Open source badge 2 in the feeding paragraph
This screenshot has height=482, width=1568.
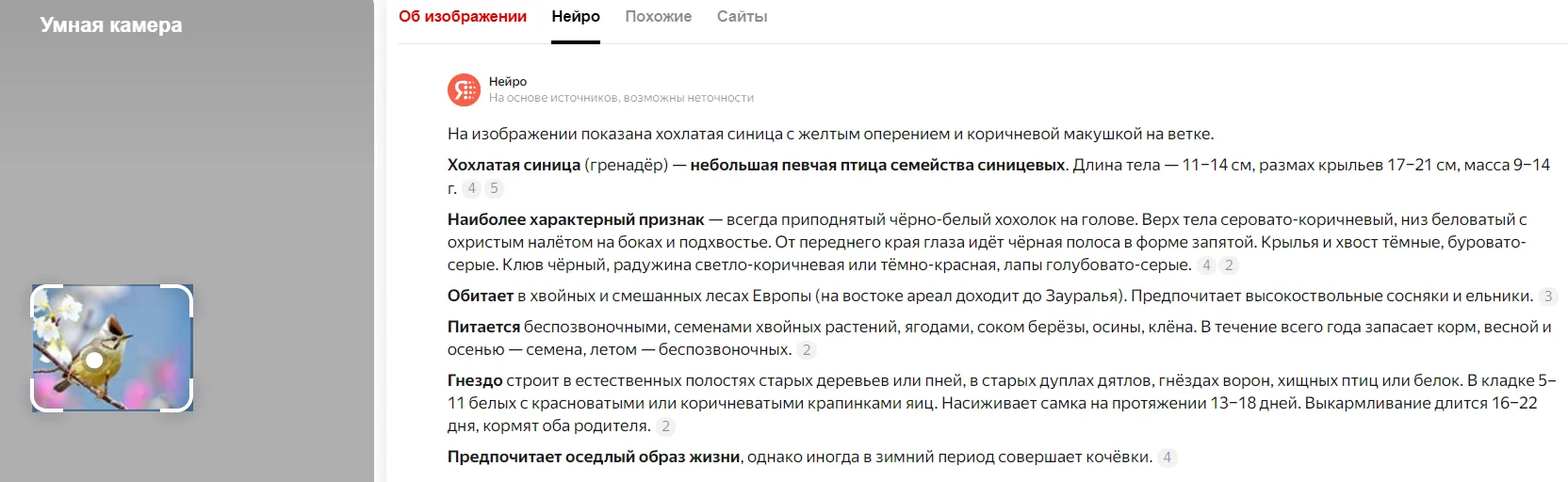806,350
